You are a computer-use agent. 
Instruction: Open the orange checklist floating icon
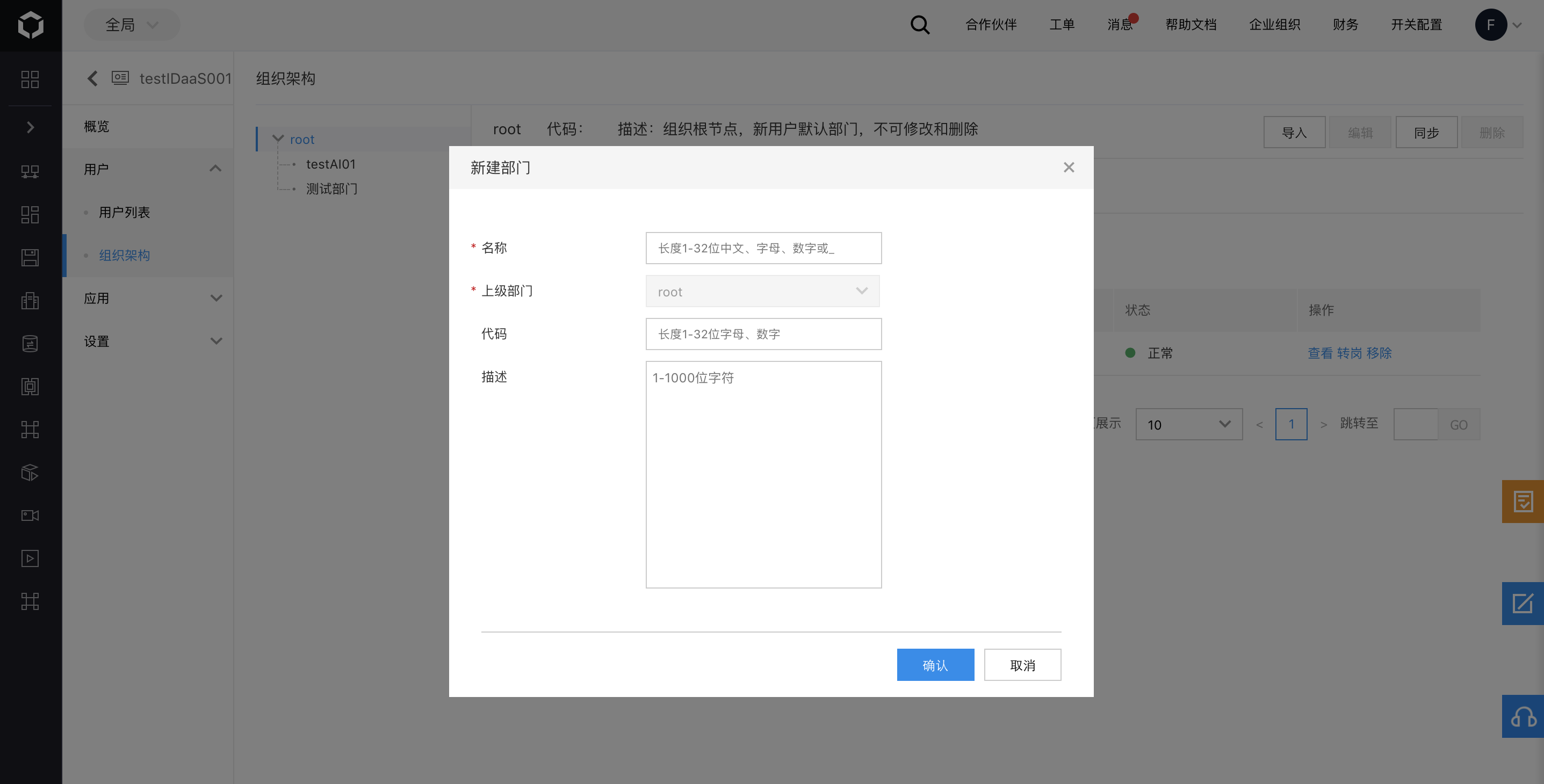(1523, 502)
